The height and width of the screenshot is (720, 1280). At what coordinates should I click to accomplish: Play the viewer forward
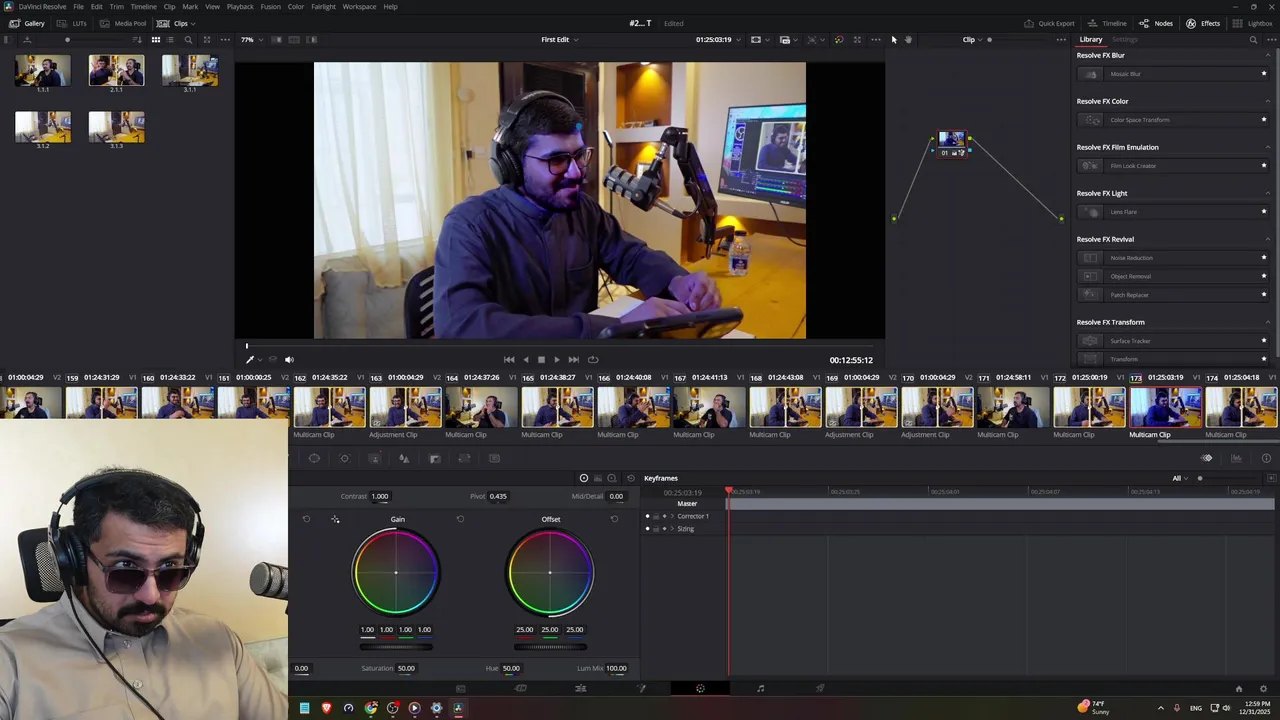(557, 360)
